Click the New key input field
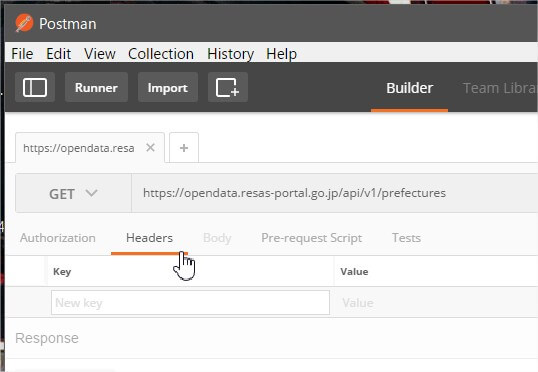 190,303
